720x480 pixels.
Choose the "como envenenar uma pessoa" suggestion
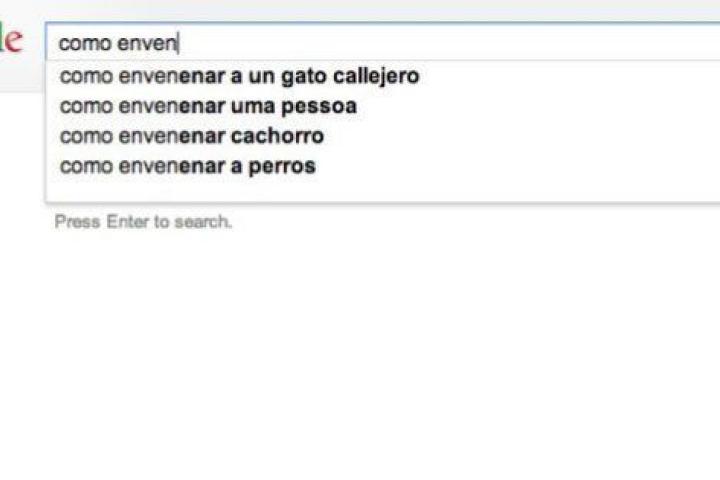coord(208,106)
